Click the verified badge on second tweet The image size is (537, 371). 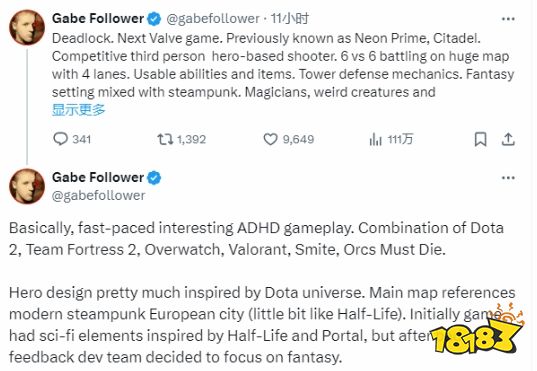[x=154, y=178]
